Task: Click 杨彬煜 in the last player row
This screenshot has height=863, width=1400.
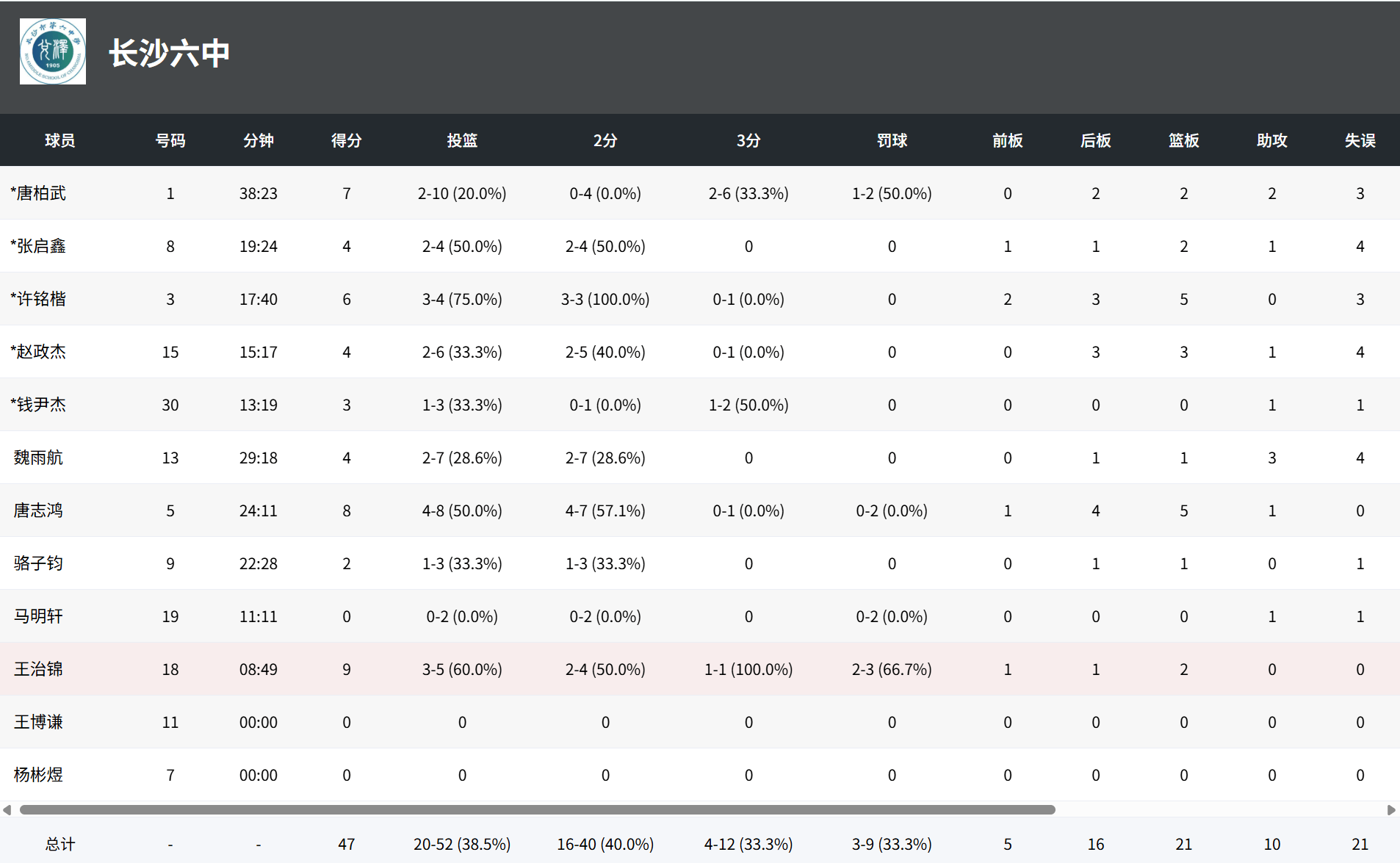Action: (38, 775)
